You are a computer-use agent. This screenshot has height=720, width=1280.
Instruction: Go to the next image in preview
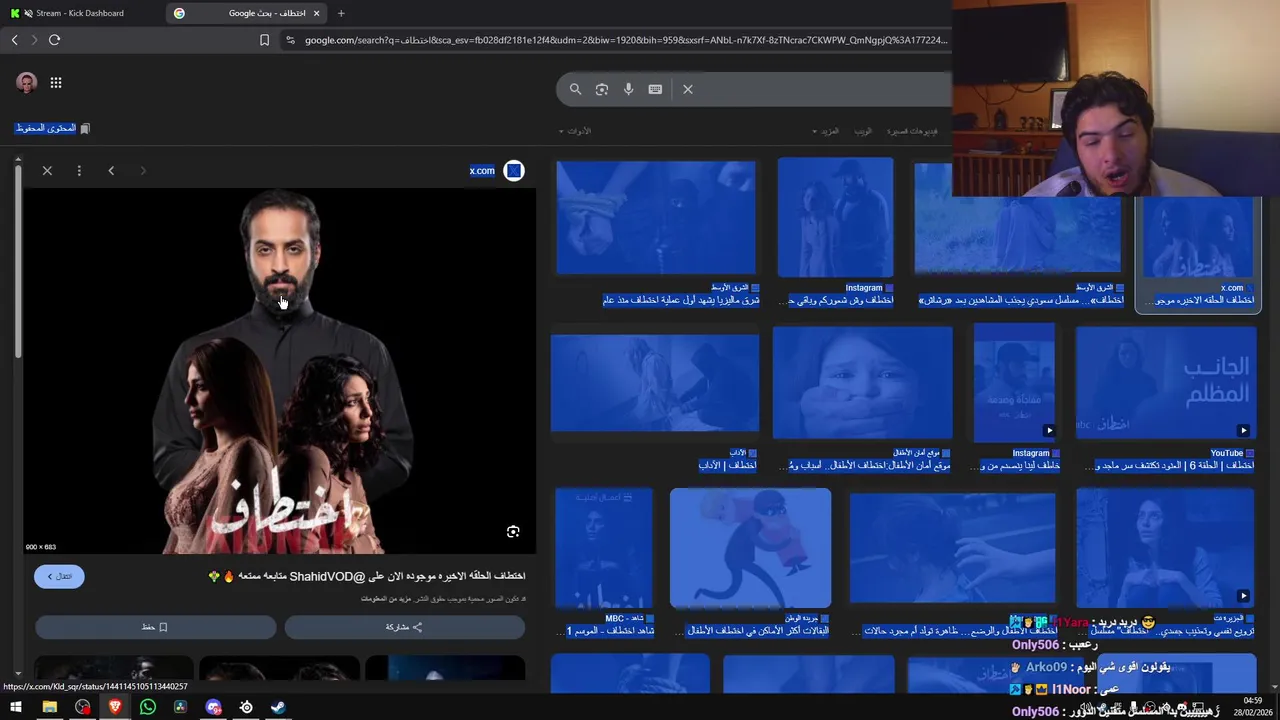(x=143, y=171)
